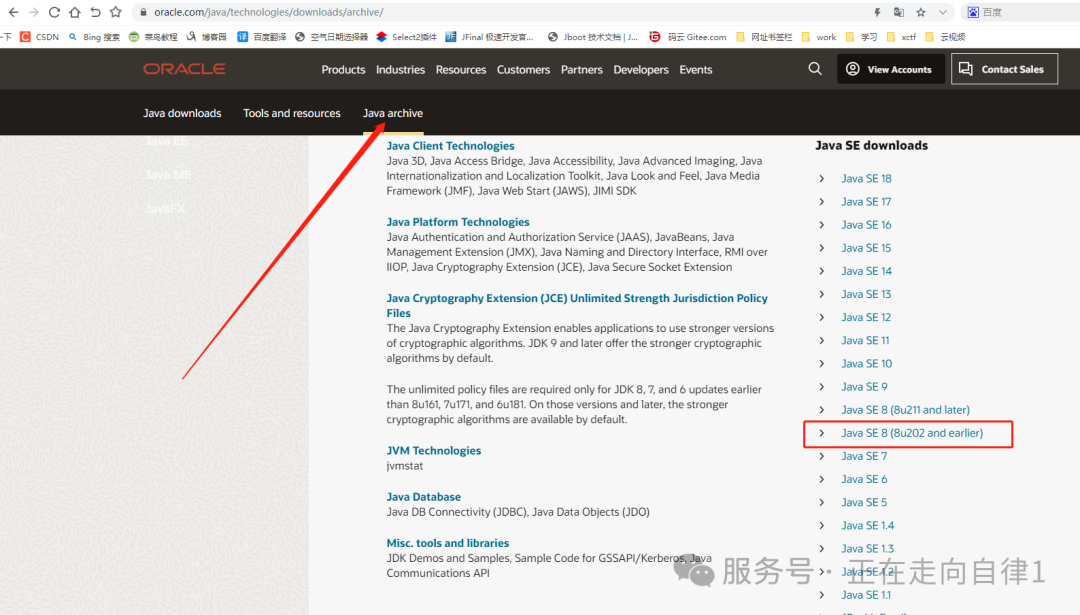This screenshot has height=615, width=1080.
Task: Click the View Accounts button
Action: click(890, 69)
